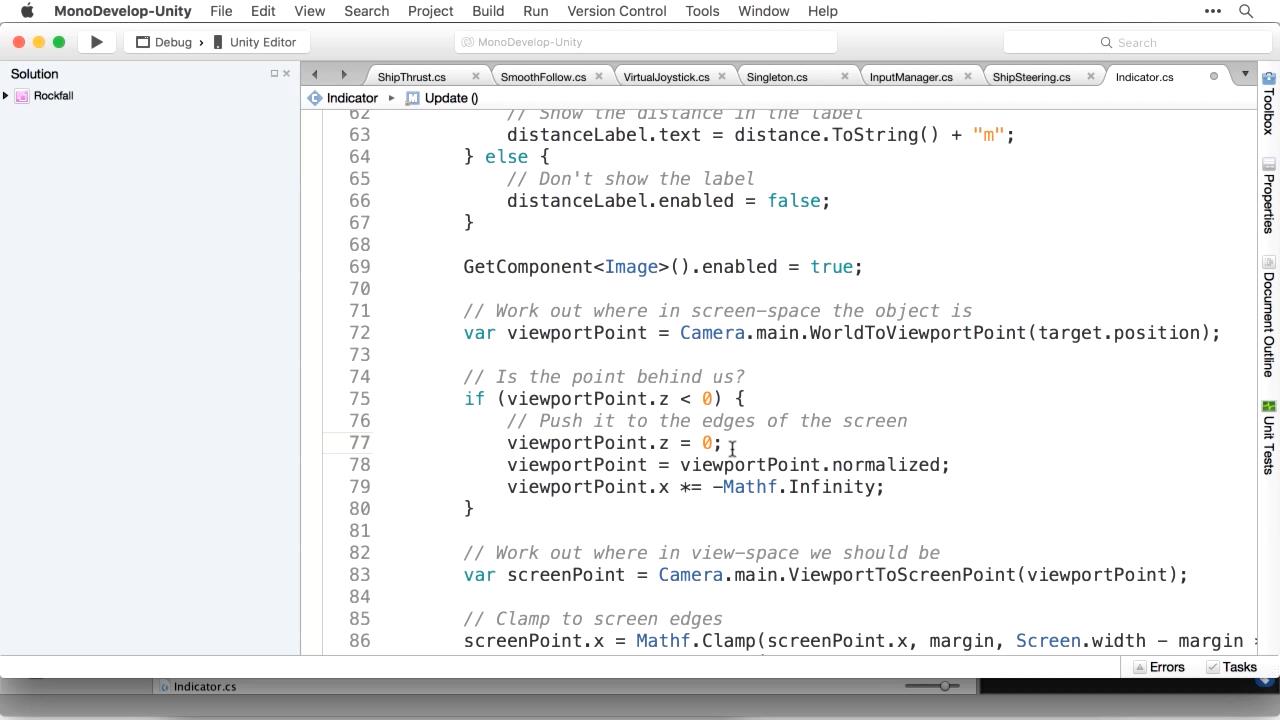Navigate to previous tab with left arrow
1280x720 pixels.
[x=315, y=74]
